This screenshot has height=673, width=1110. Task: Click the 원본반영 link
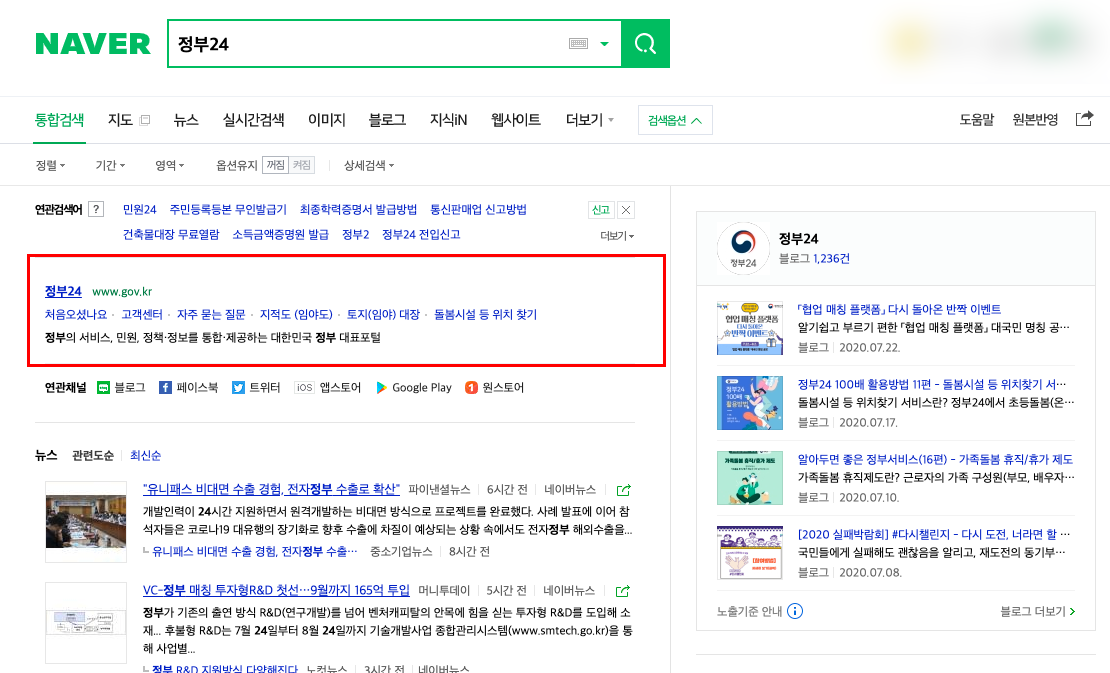coord(1035,120)
